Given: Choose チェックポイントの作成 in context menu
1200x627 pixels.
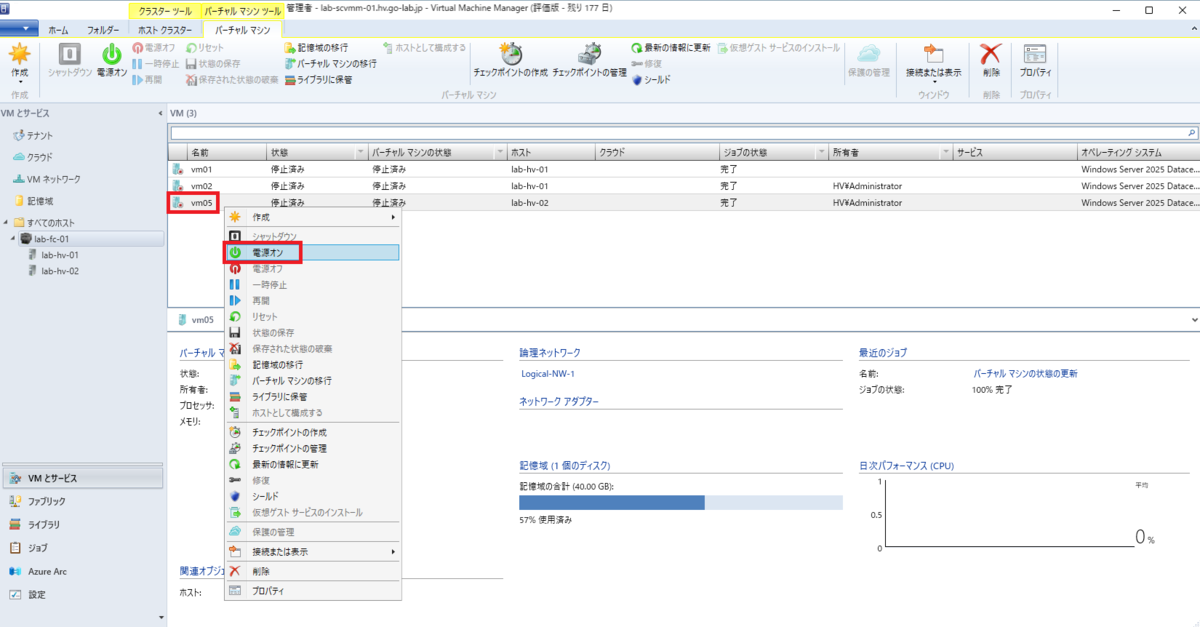Looking at the screenshot, I should tap(312, 432).
